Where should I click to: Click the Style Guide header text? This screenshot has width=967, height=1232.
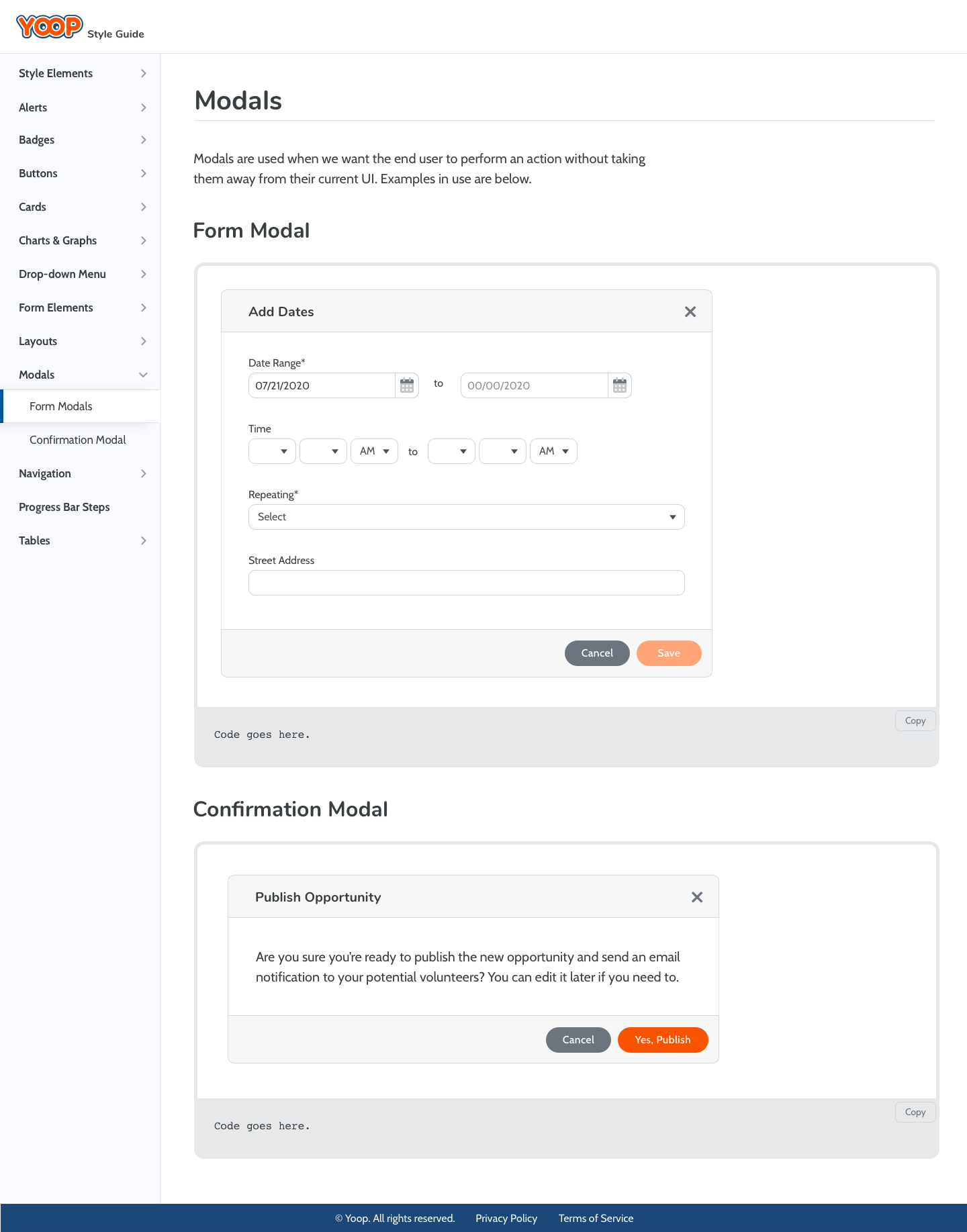click(116, 34)
